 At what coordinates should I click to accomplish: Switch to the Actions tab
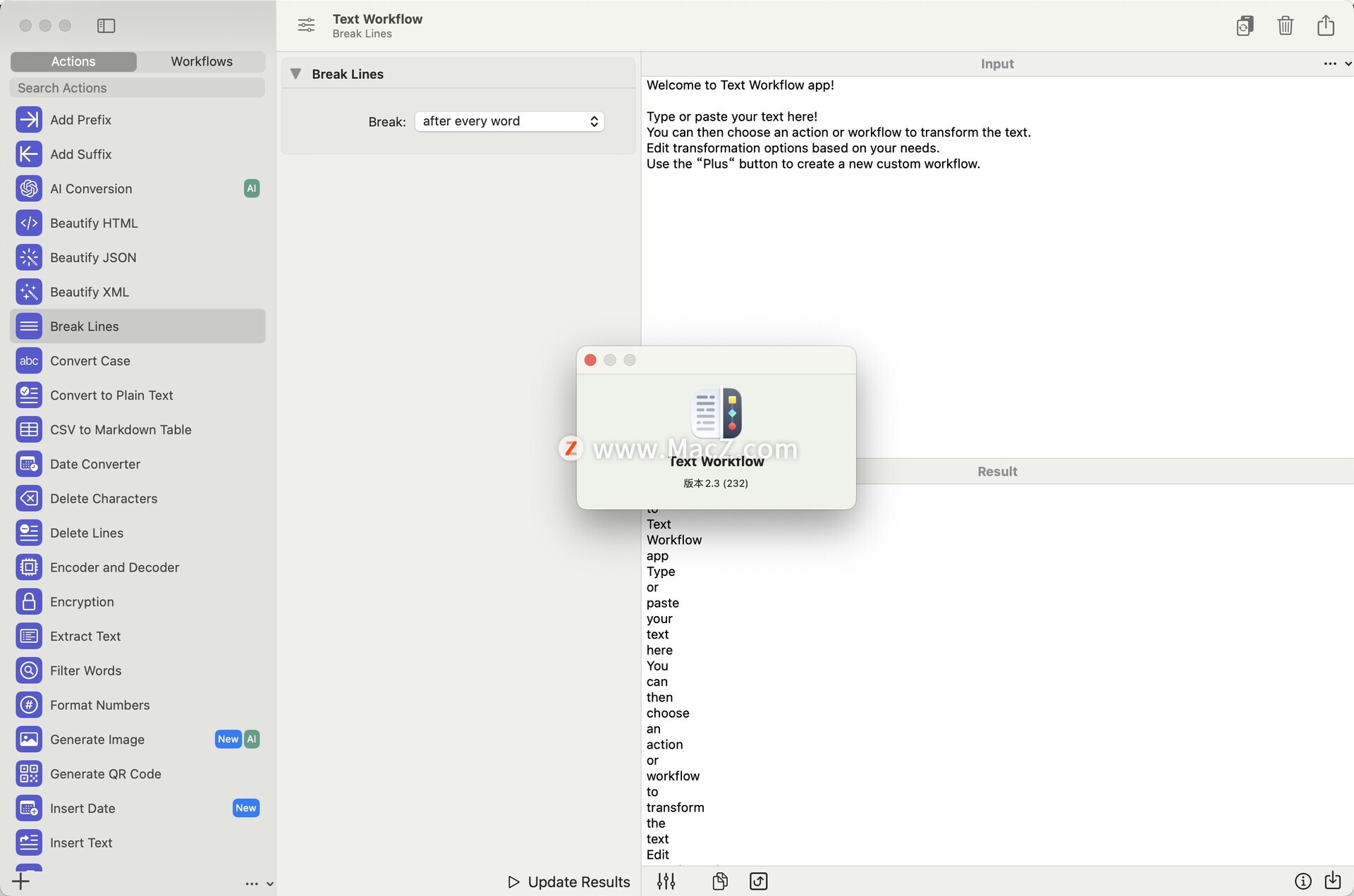73,61
